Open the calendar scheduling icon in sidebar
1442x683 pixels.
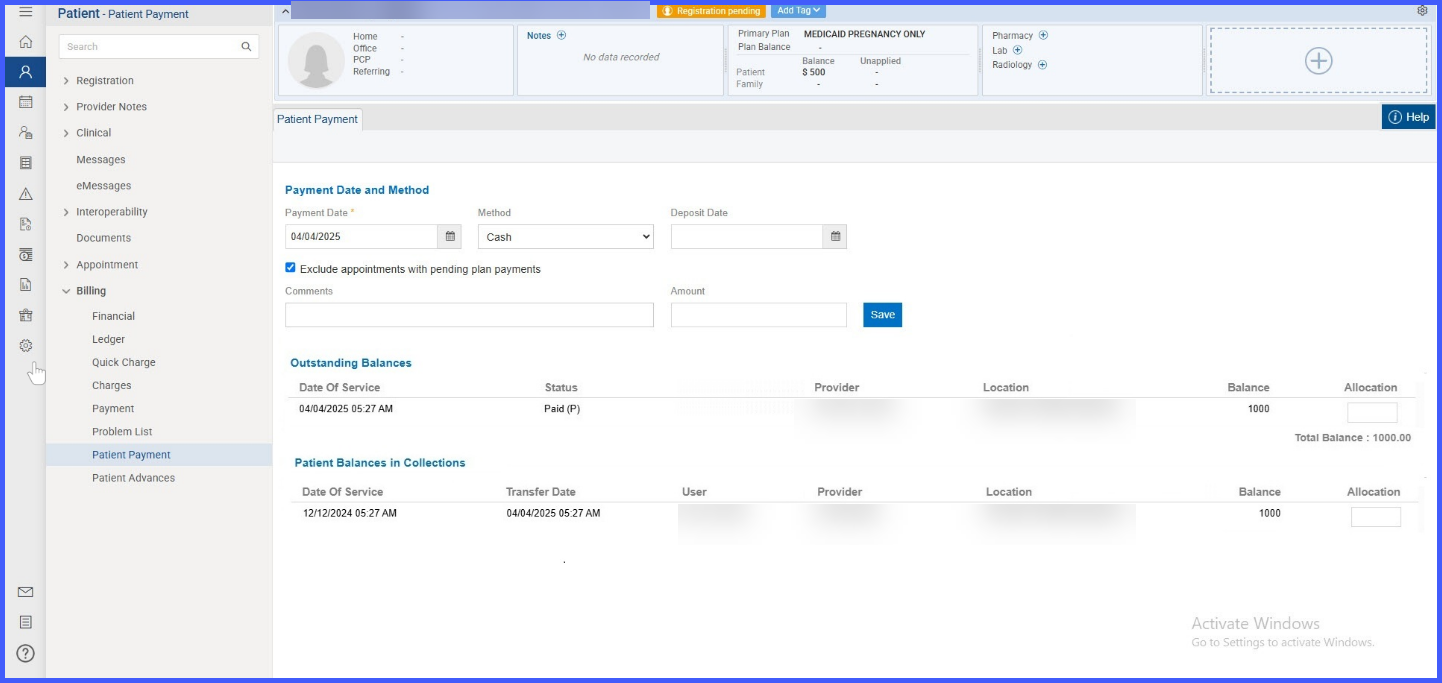[x=26, y=102]
